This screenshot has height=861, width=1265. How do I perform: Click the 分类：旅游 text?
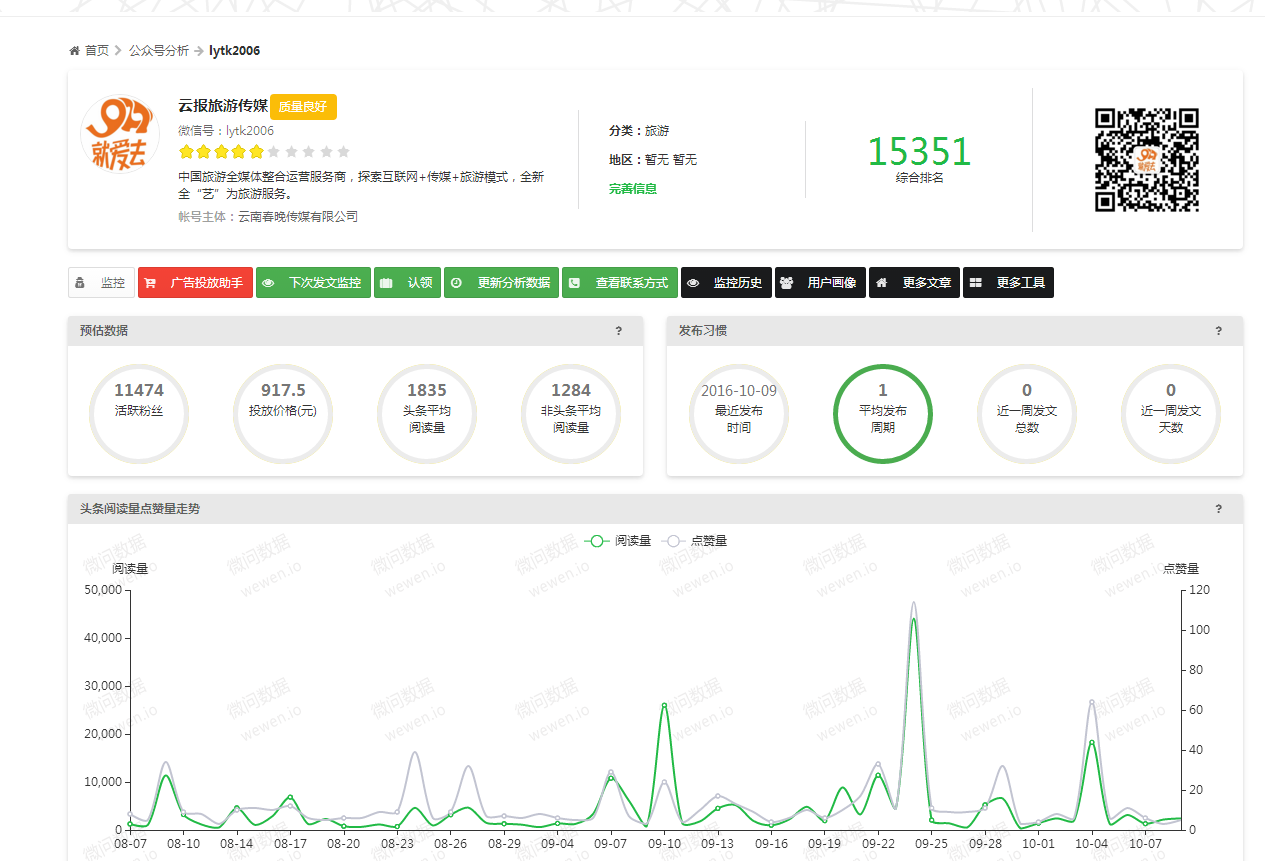pos(639,130)
